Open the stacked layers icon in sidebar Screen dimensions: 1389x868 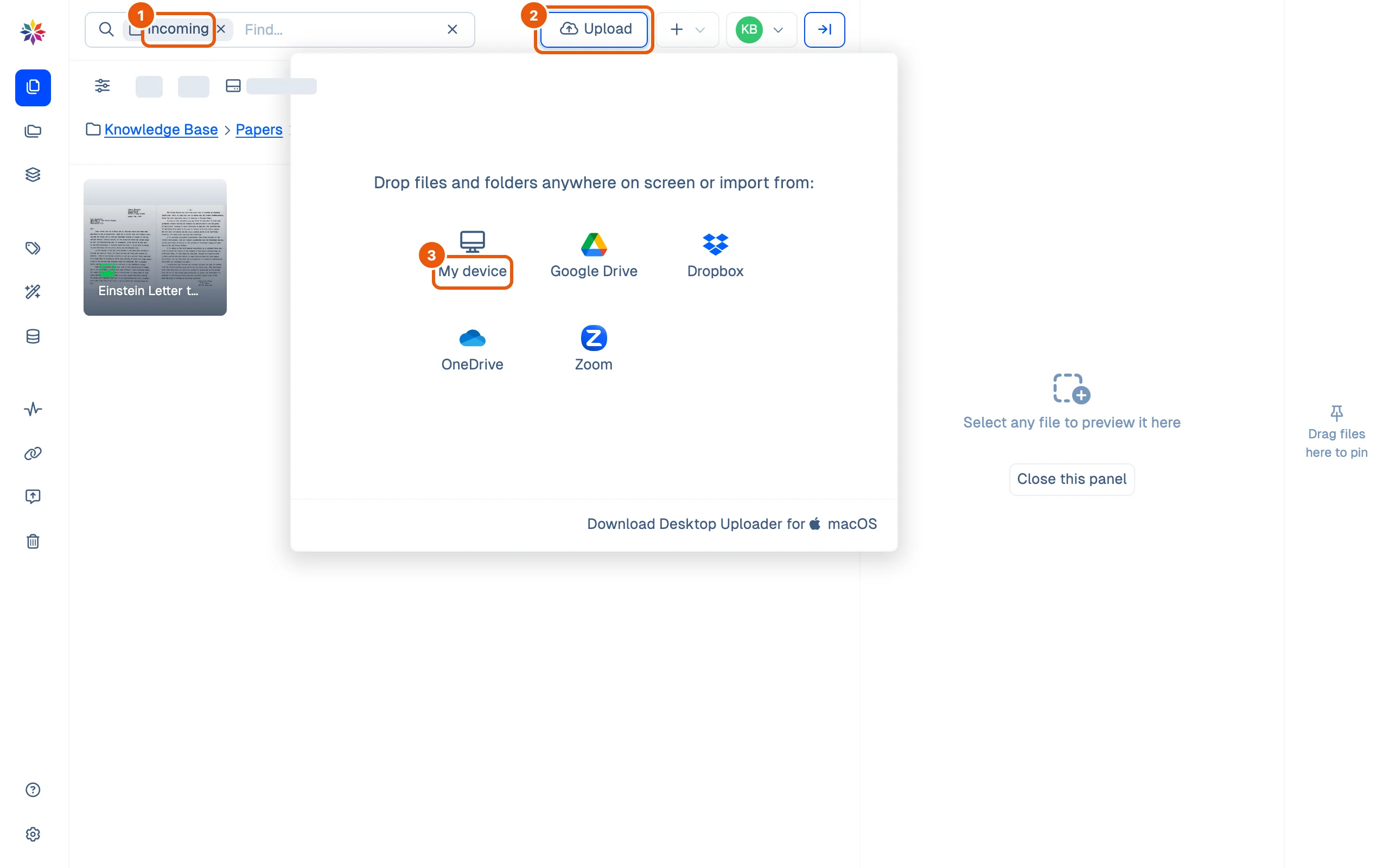click(x=33, y=175)
